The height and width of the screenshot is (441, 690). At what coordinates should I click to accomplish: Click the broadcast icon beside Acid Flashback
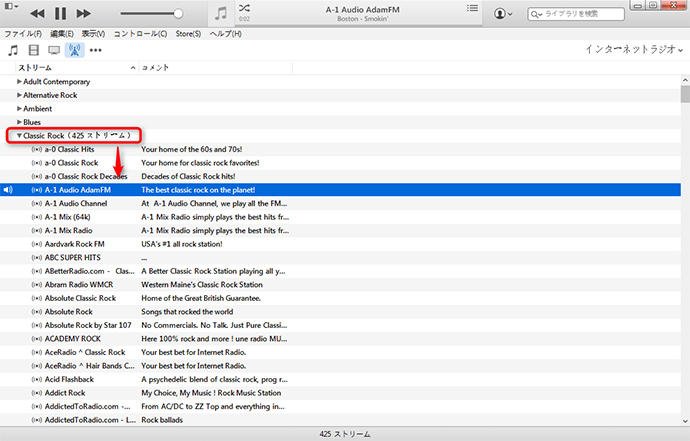[37, 379]
